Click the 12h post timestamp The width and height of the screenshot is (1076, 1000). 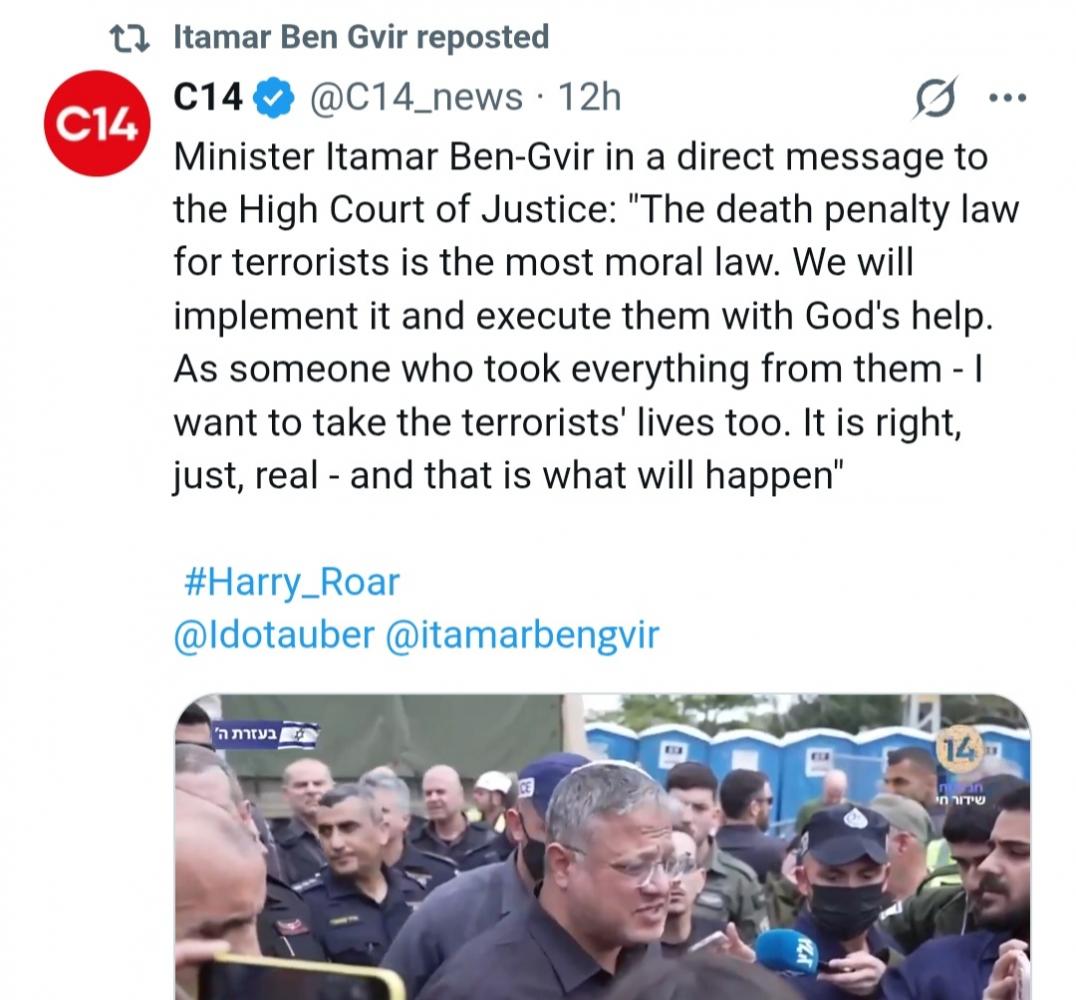(589, 97)
